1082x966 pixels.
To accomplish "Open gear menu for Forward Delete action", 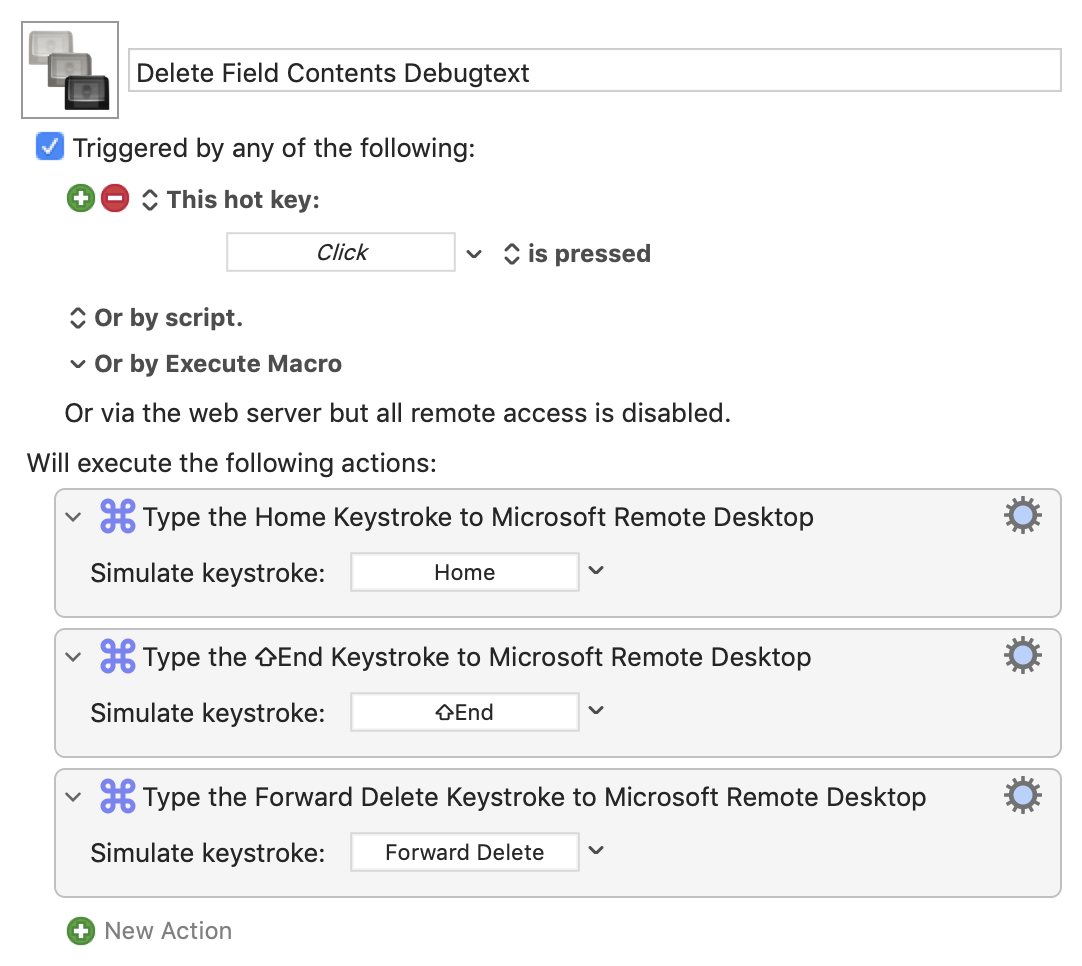I will click(x=1022, y=796).
